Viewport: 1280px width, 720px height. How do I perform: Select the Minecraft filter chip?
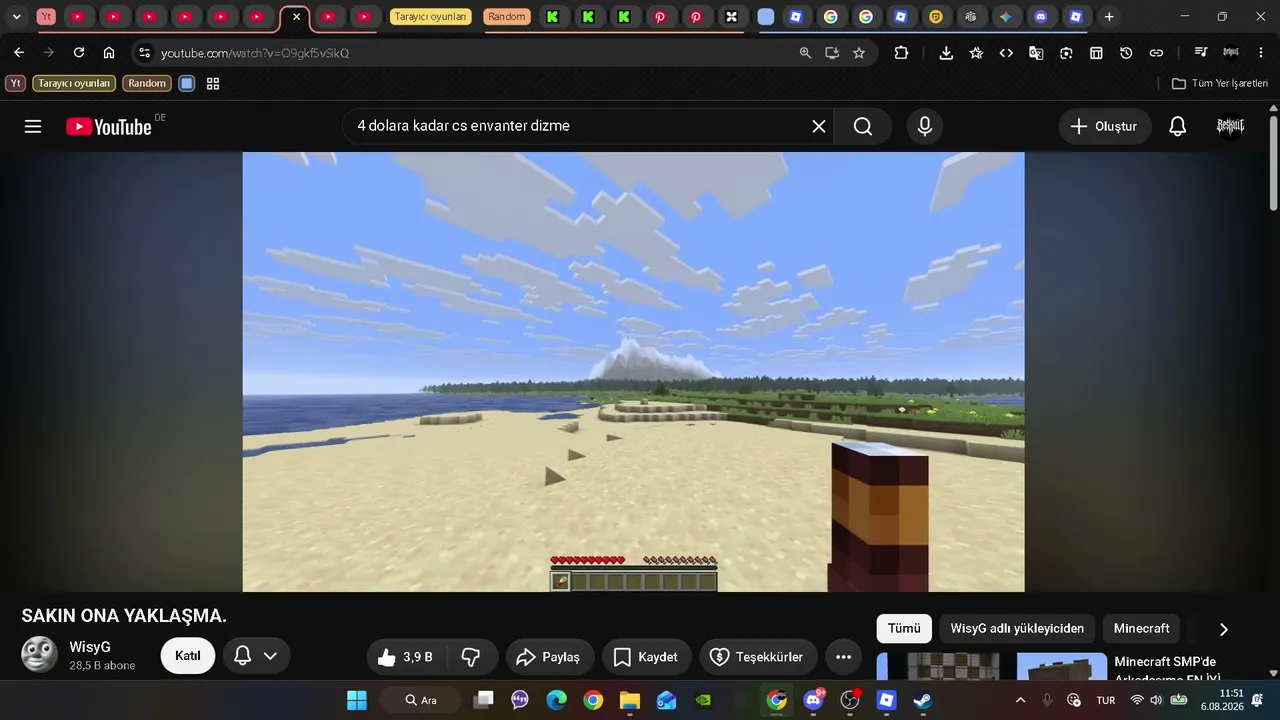[1142, 629]
